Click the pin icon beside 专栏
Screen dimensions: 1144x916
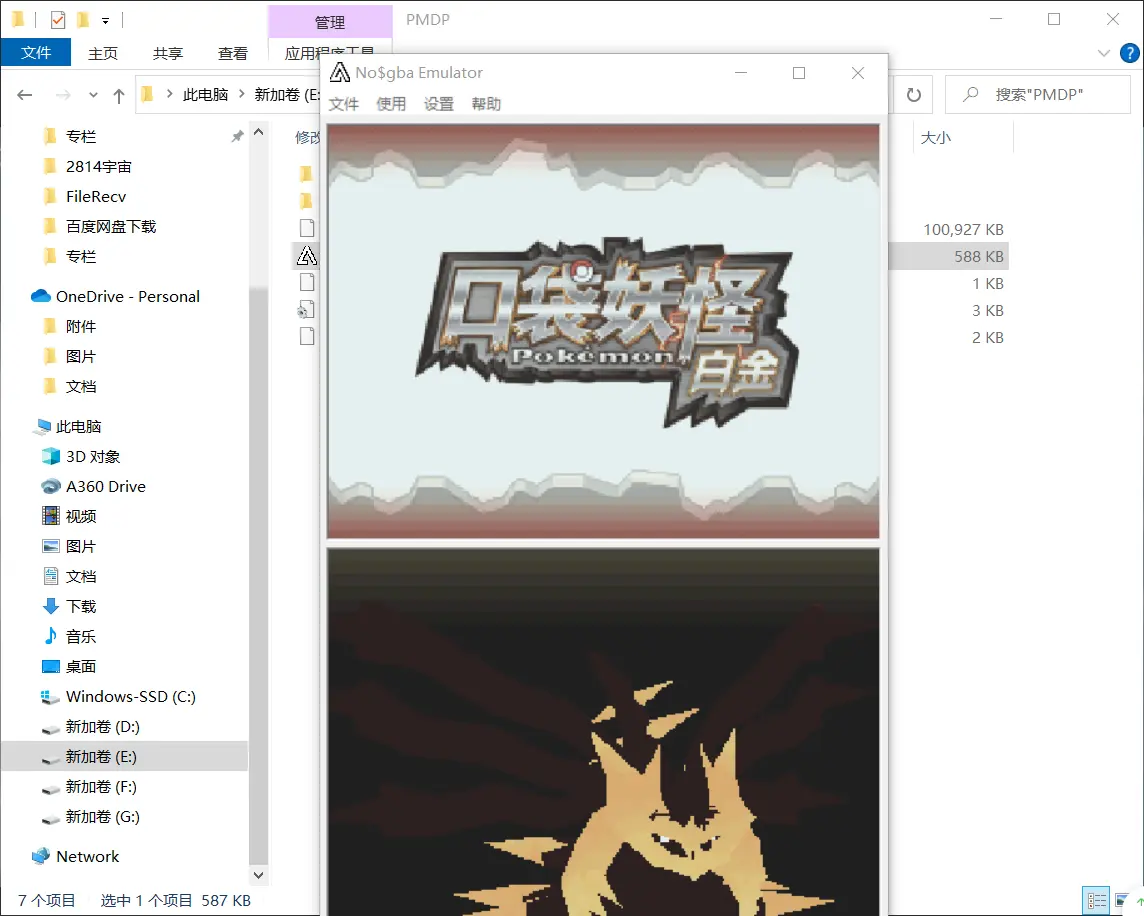[x=237, y=136]
